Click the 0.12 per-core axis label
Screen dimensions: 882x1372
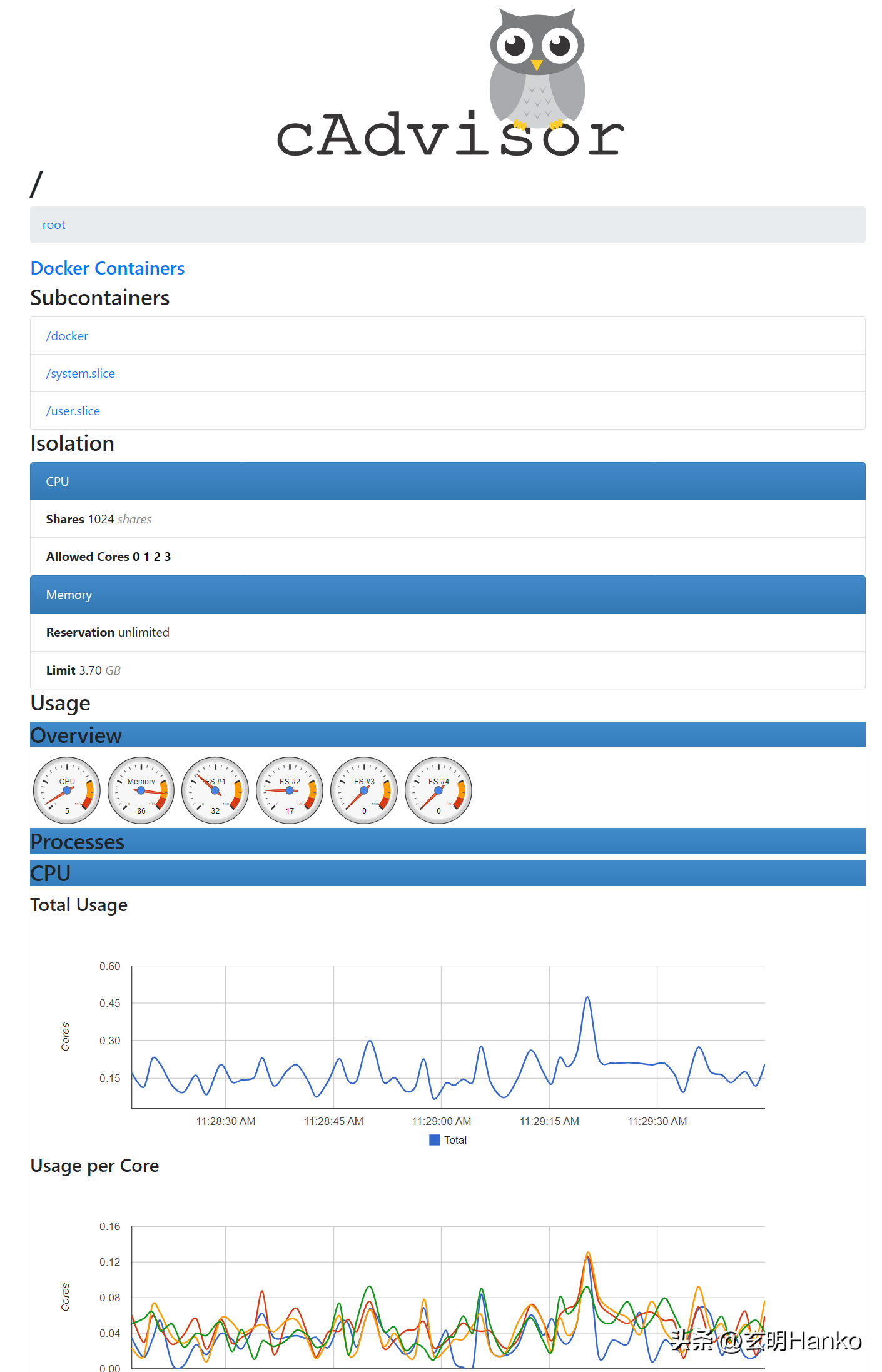point(110,1262)
